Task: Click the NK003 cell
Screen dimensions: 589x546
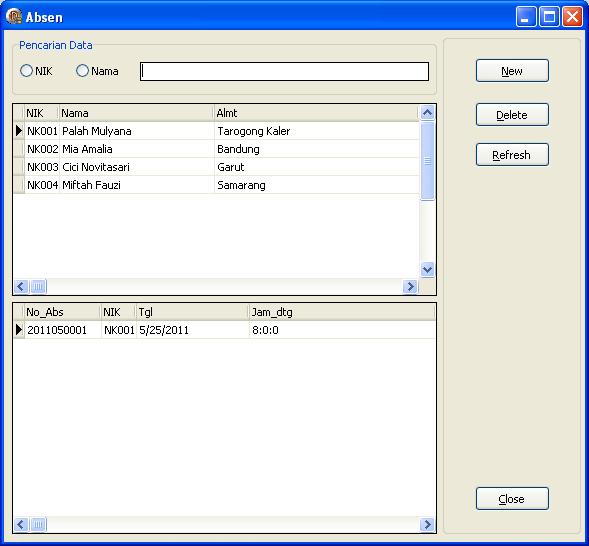Action: (42, 167)
